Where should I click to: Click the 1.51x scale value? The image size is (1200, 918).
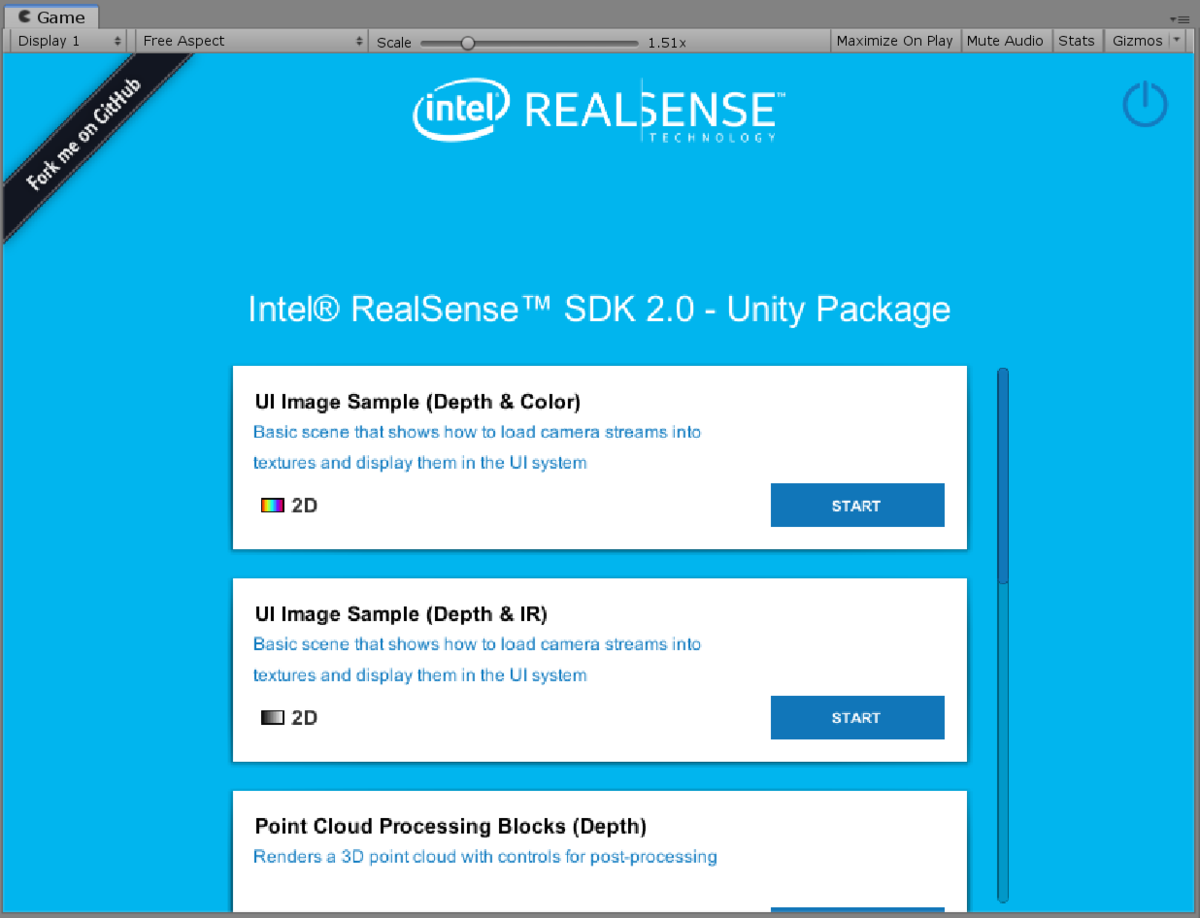tap(667, 43)
